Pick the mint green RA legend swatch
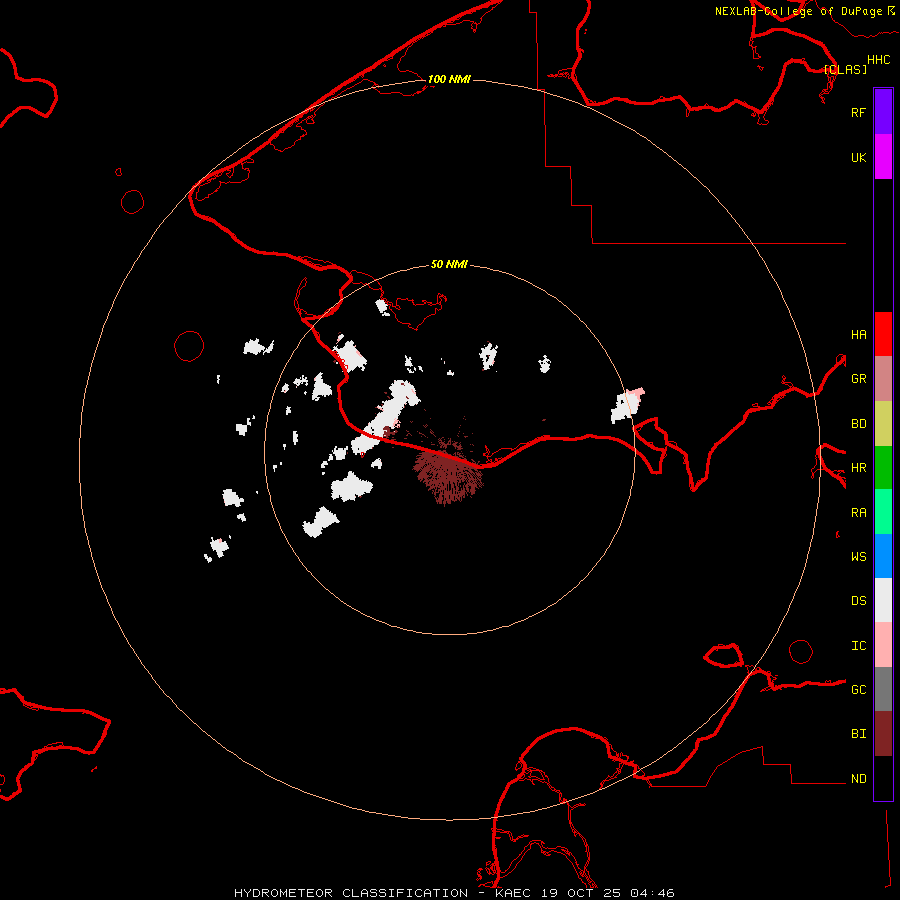The image size is (900, 900). tap(883, 512)
